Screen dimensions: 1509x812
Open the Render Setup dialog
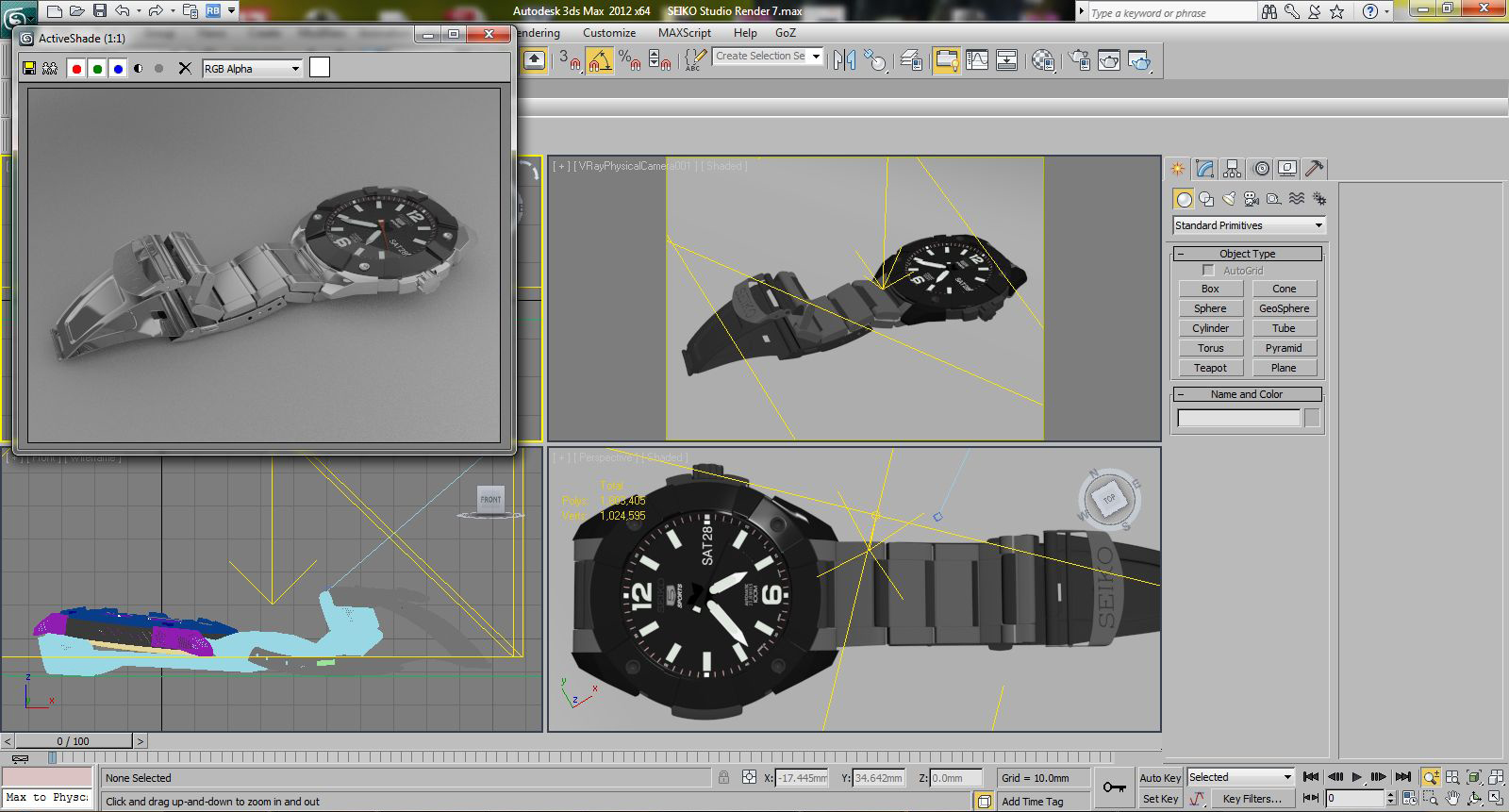point(1079,60)
